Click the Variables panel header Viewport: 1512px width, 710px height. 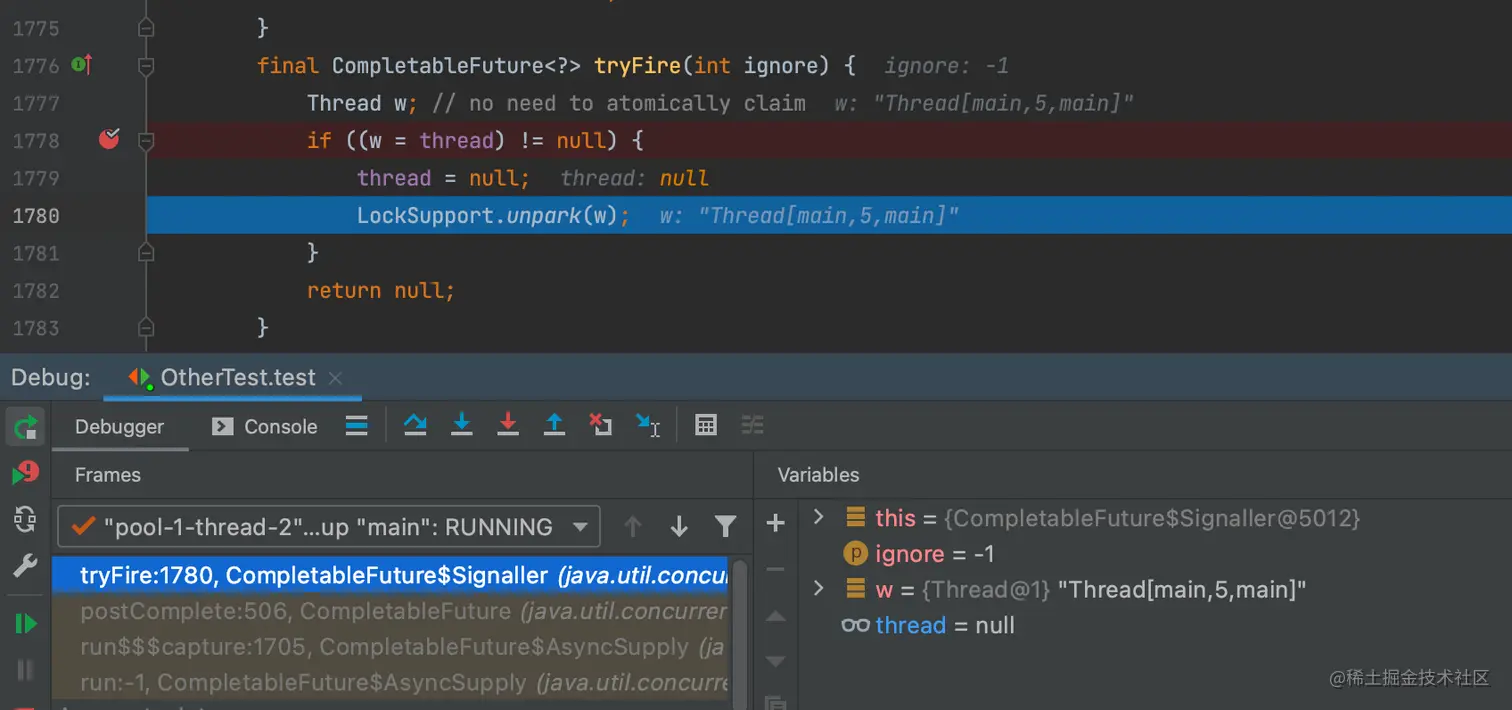818,475
